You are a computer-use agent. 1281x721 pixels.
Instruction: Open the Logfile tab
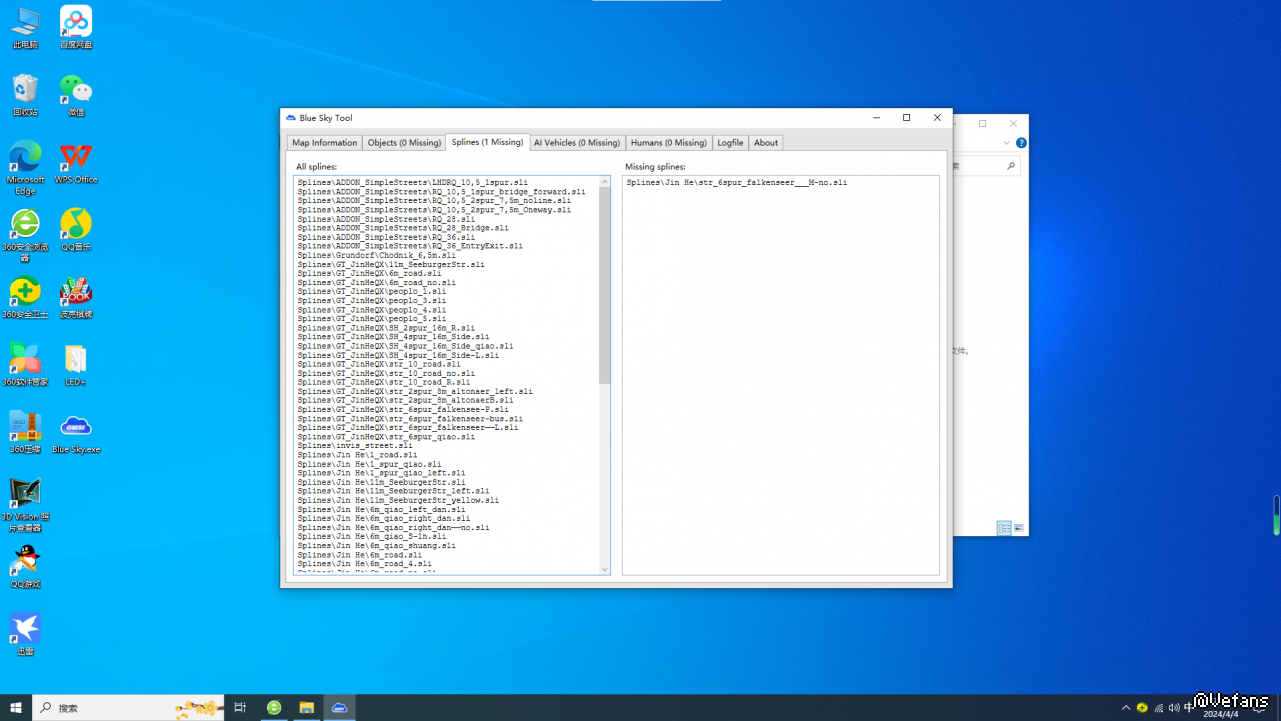point(730,143)
